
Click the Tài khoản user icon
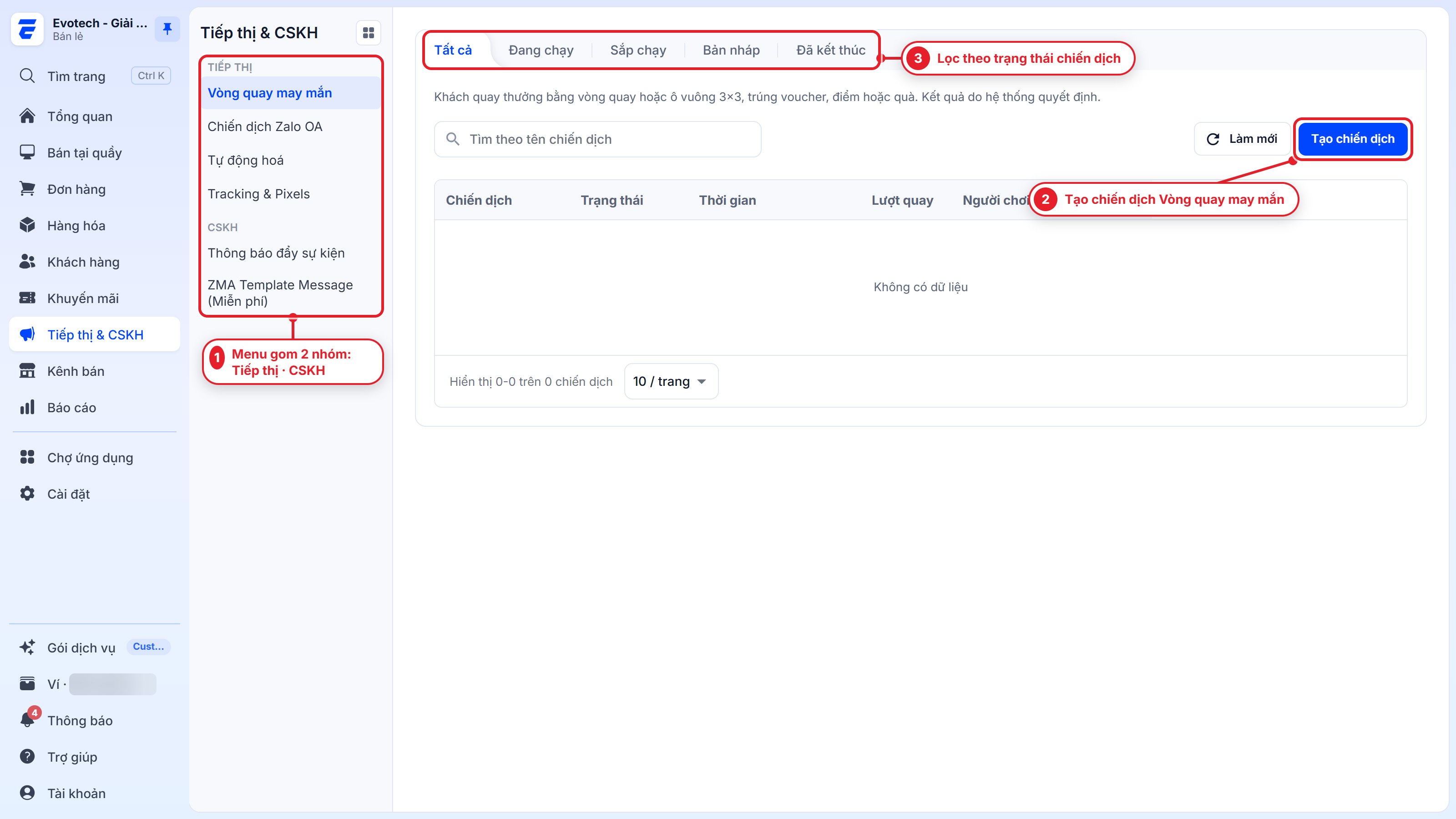[27, 793]
